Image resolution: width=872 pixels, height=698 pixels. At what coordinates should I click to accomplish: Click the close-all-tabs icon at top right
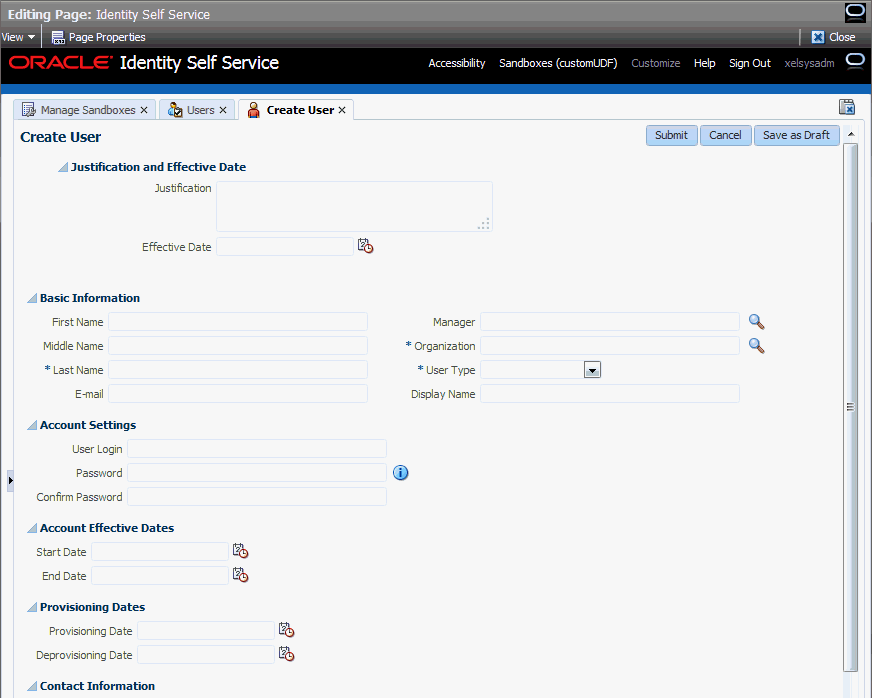(847, 107)
